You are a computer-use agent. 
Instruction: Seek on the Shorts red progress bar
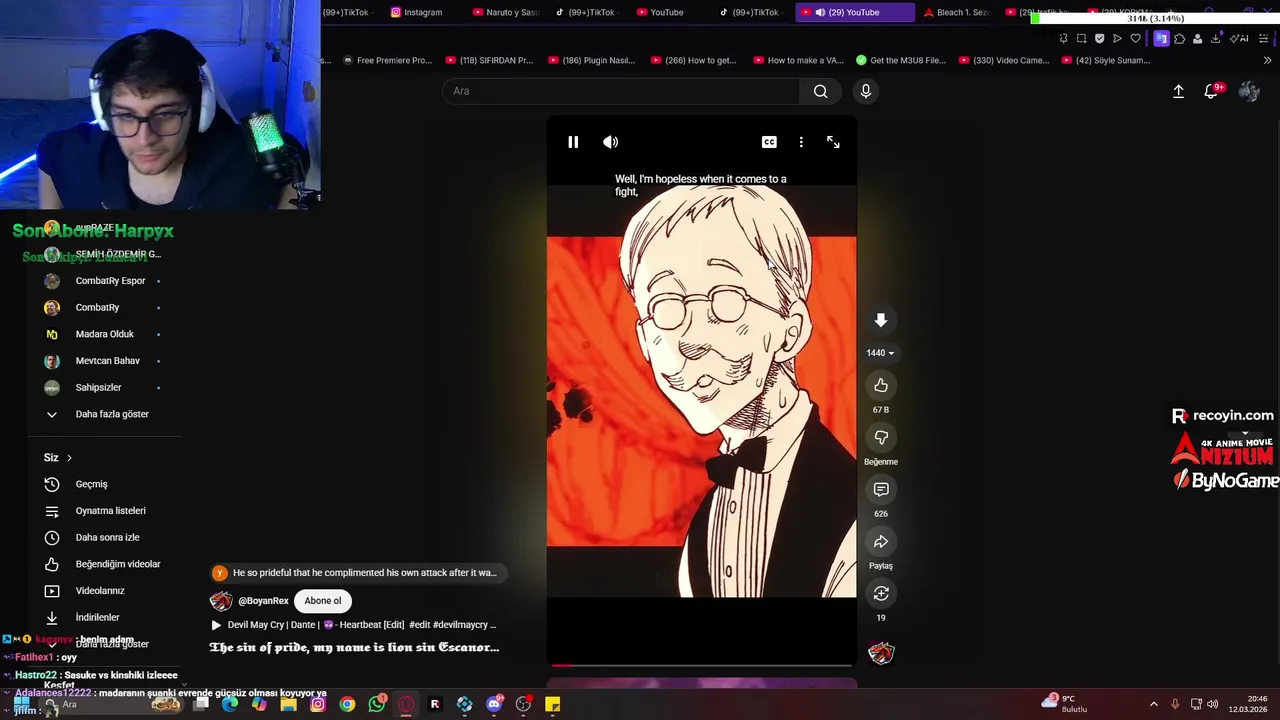pos(701,664)
